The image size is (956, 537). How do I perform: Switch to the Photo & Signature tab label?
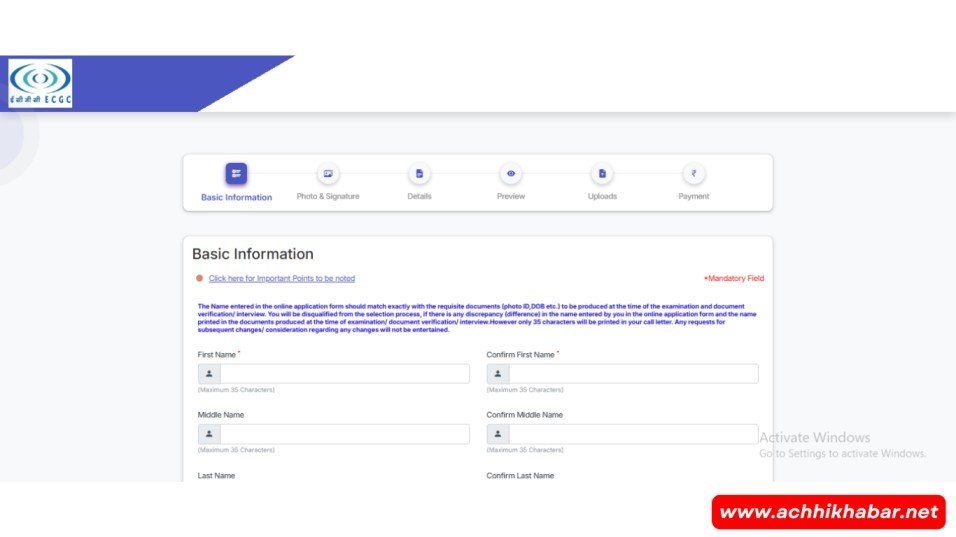point(328,197)
